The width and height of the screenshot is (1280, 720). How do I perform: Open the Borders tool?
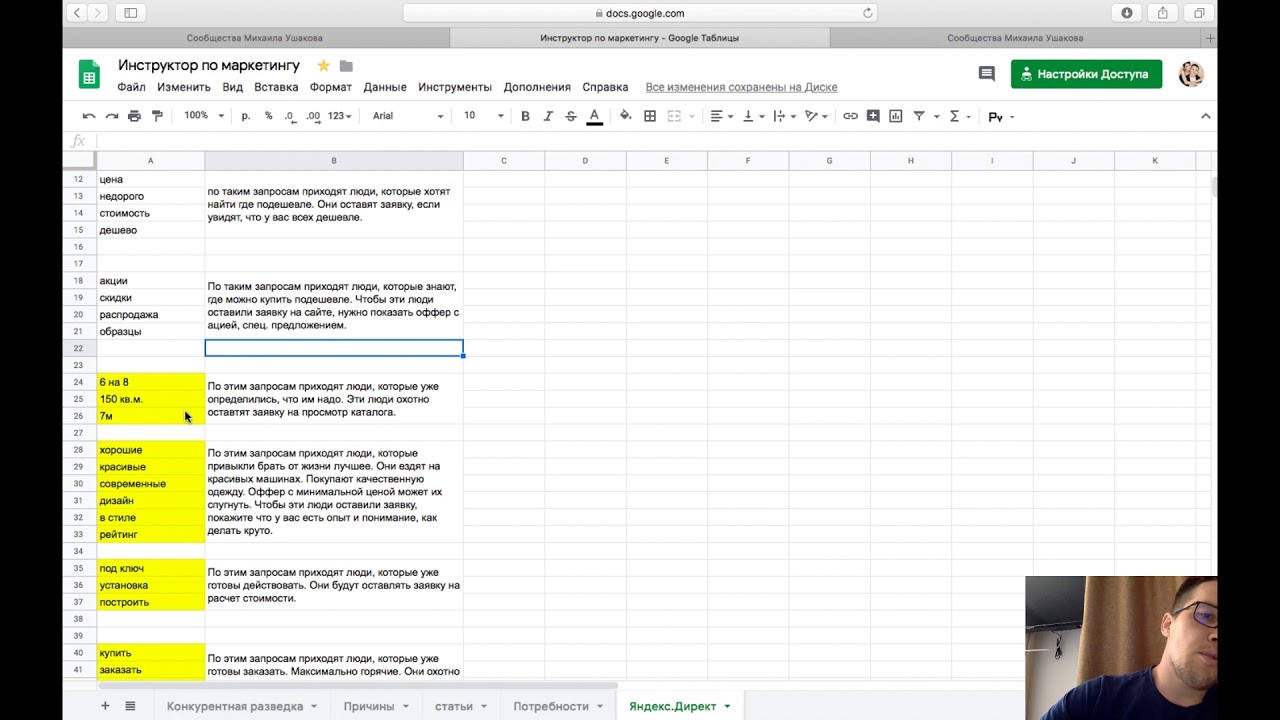650,116
